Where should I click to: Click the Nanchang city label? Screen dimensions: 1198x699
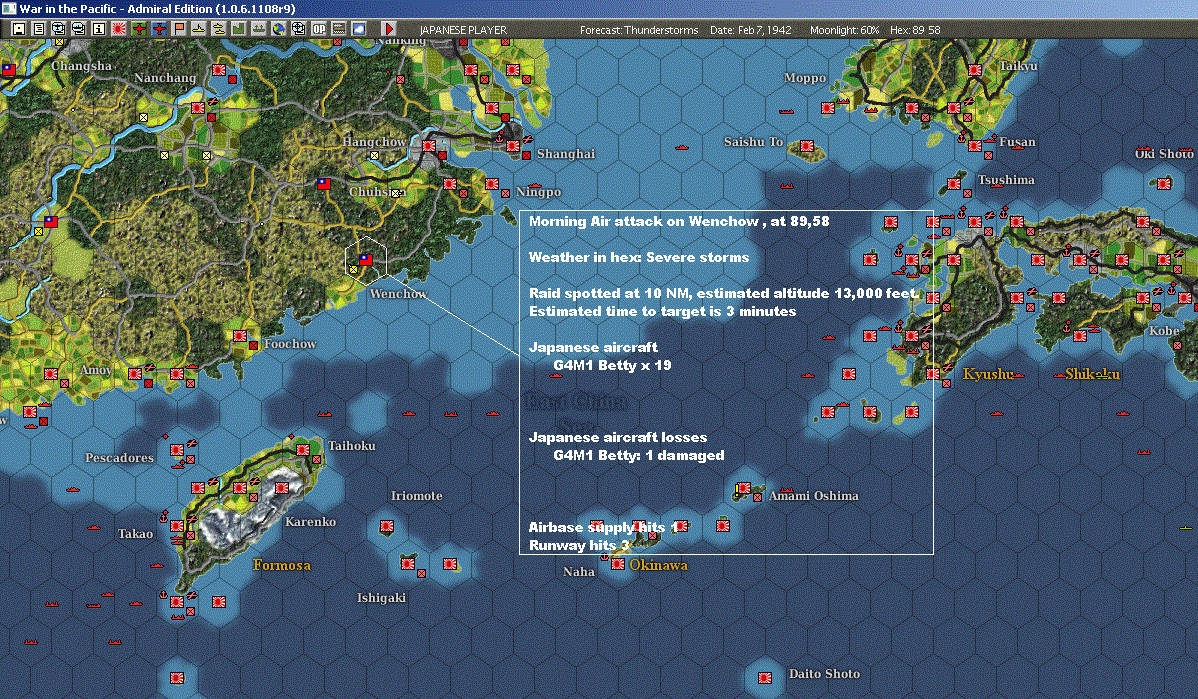point(165,78)
